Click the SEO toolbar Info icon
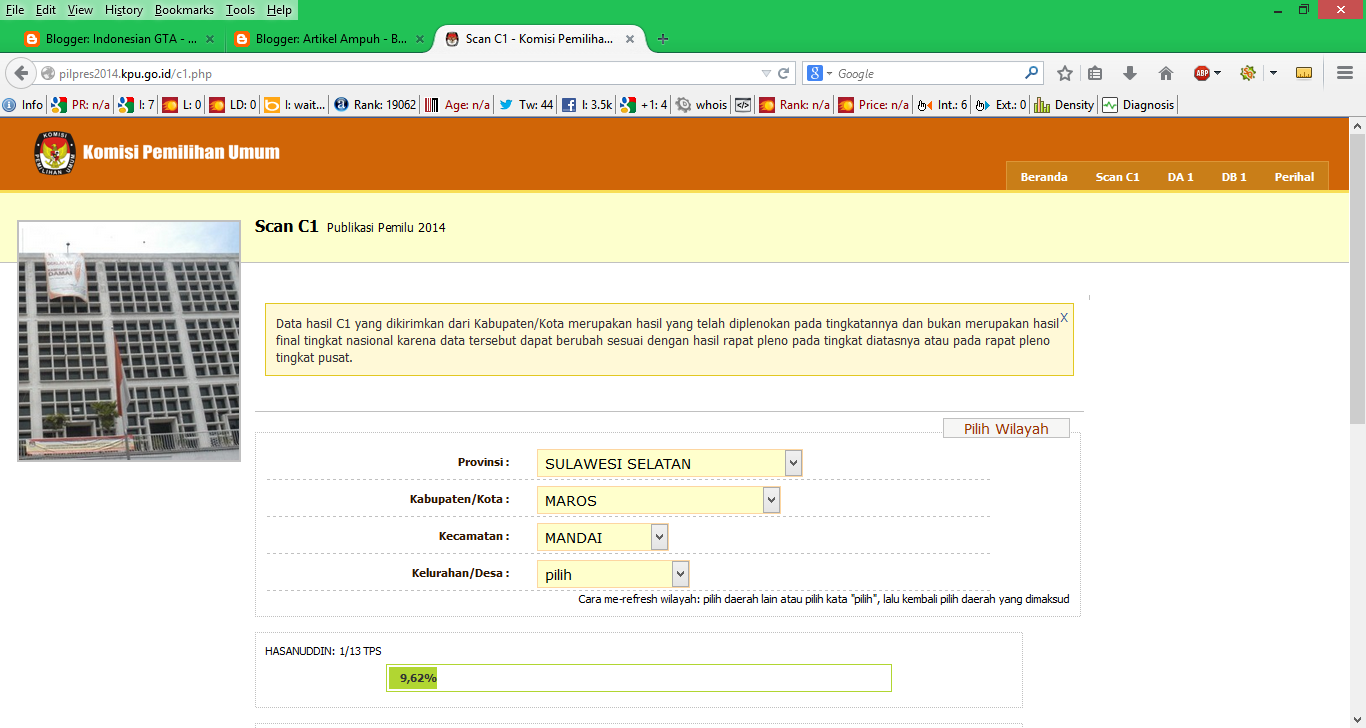Screen dimensions: 1366x728 point(23,104)
